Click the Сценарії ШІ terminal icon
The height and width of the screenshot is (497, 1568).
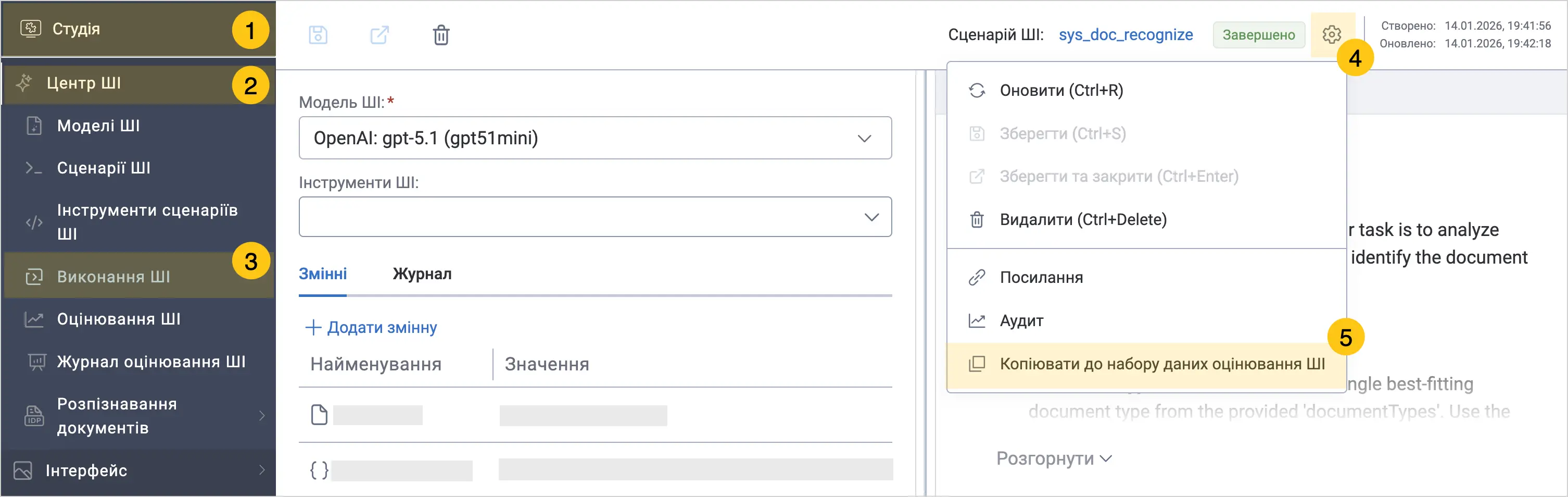point(33,168)
